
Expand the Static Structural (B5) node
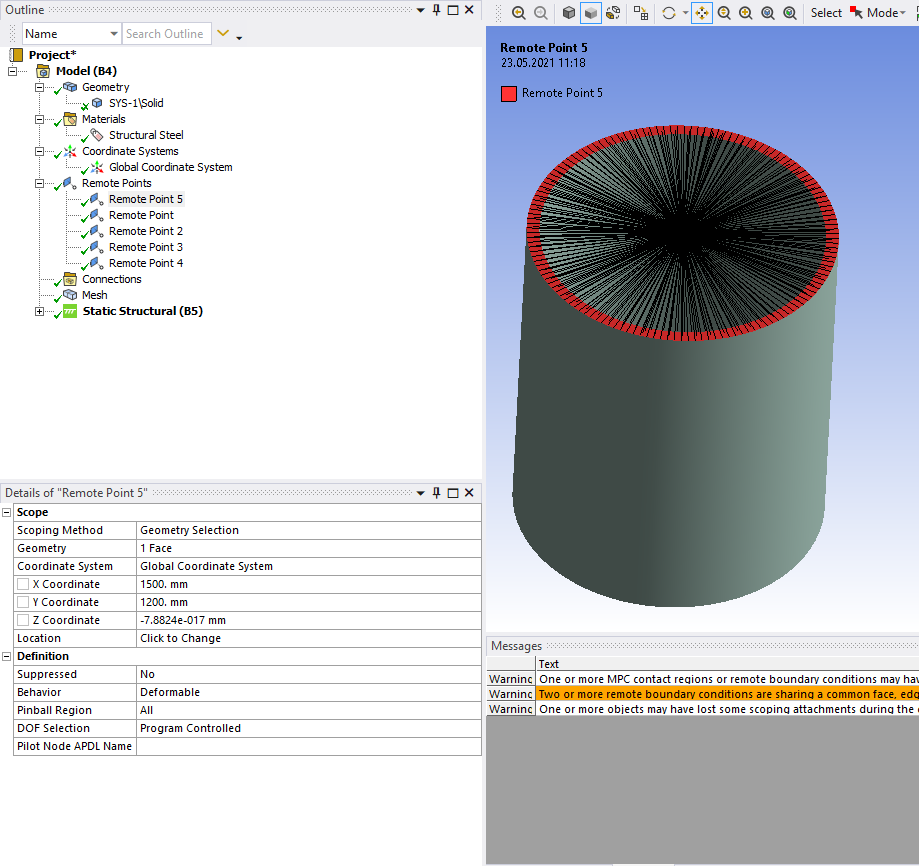(40, 311)
